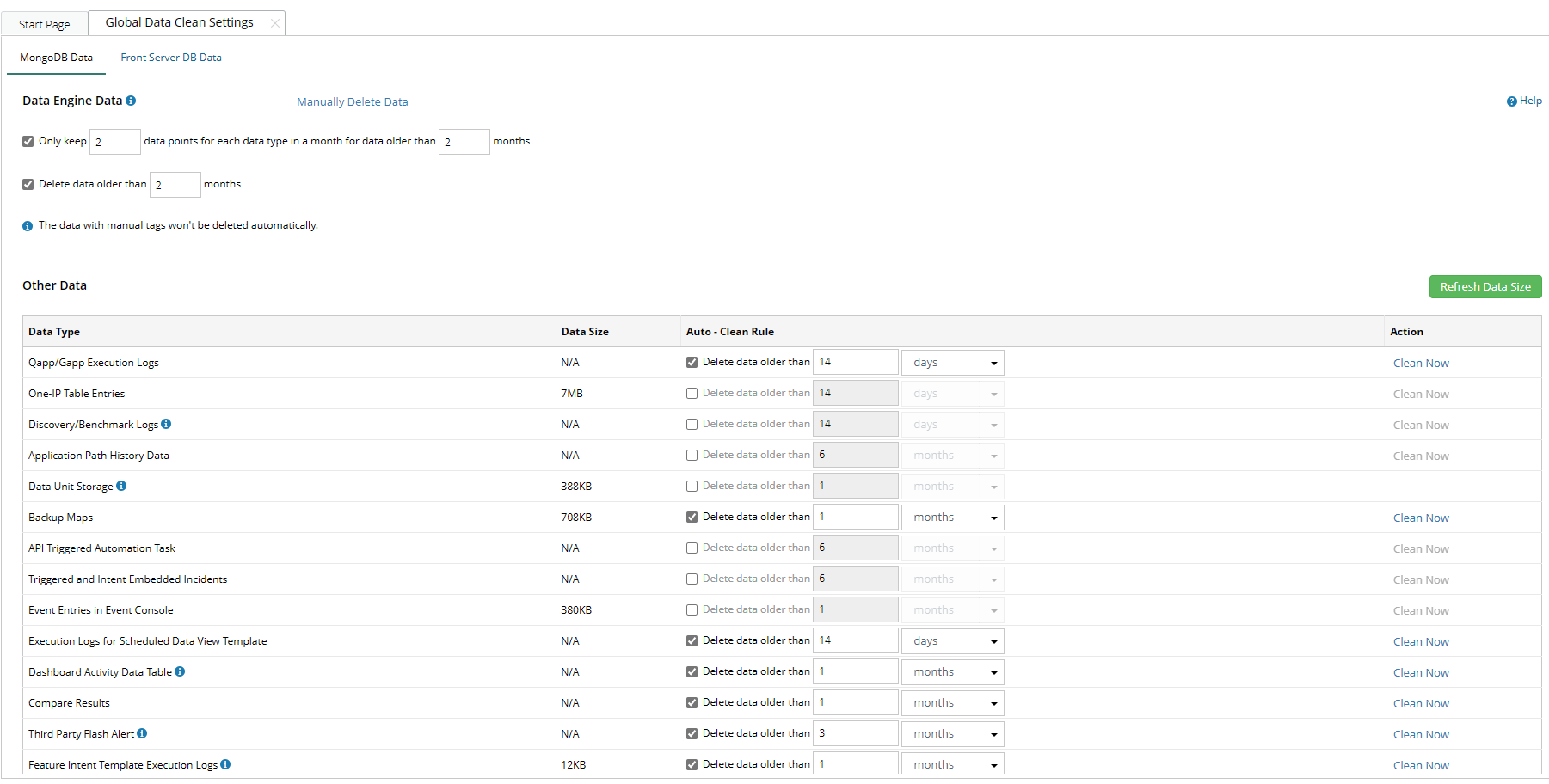
Task: Switch to the Front Server DB Data tab
Action: tap(171, 58)
